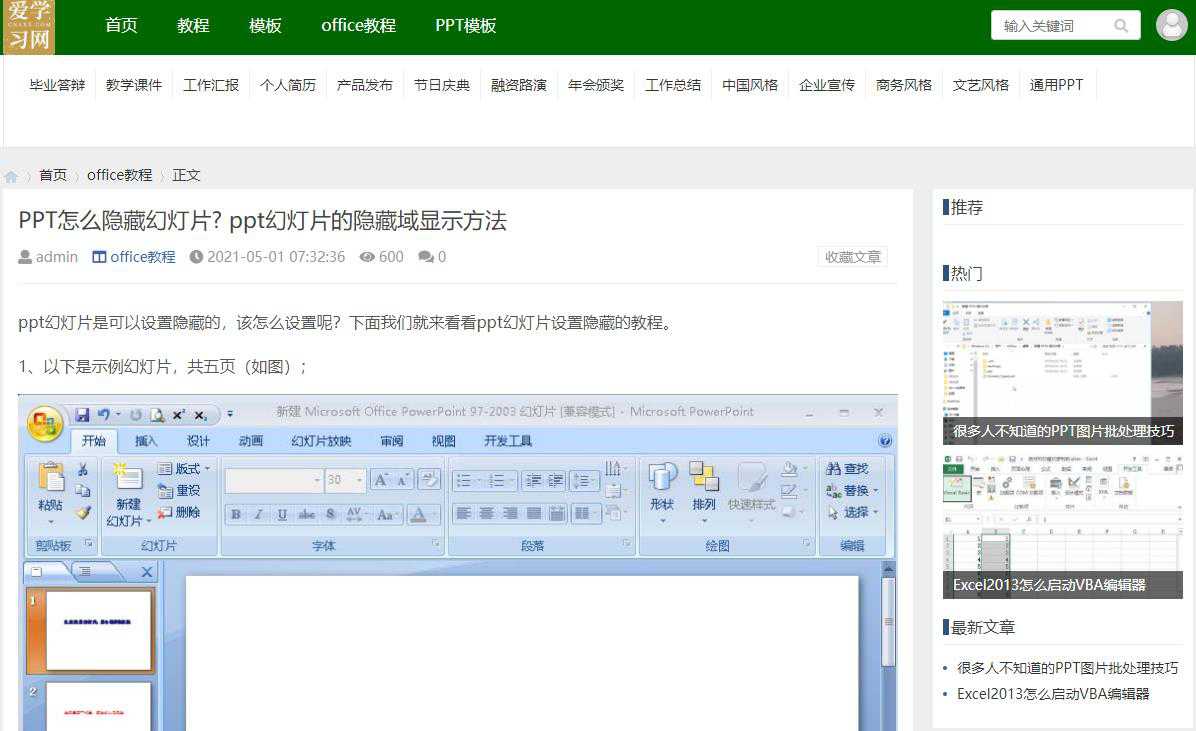Open the PPT模板 navigation menu item

465,26
